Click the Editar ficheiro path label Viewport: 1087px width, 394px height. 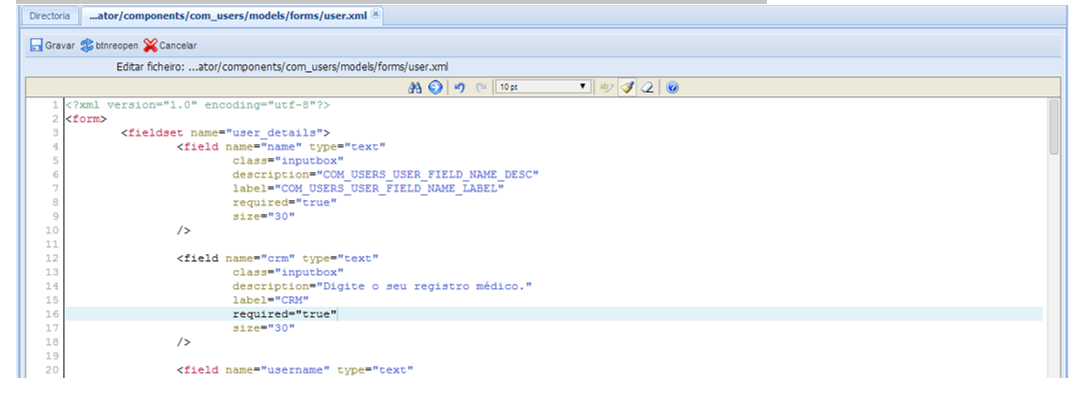[283, 67]
